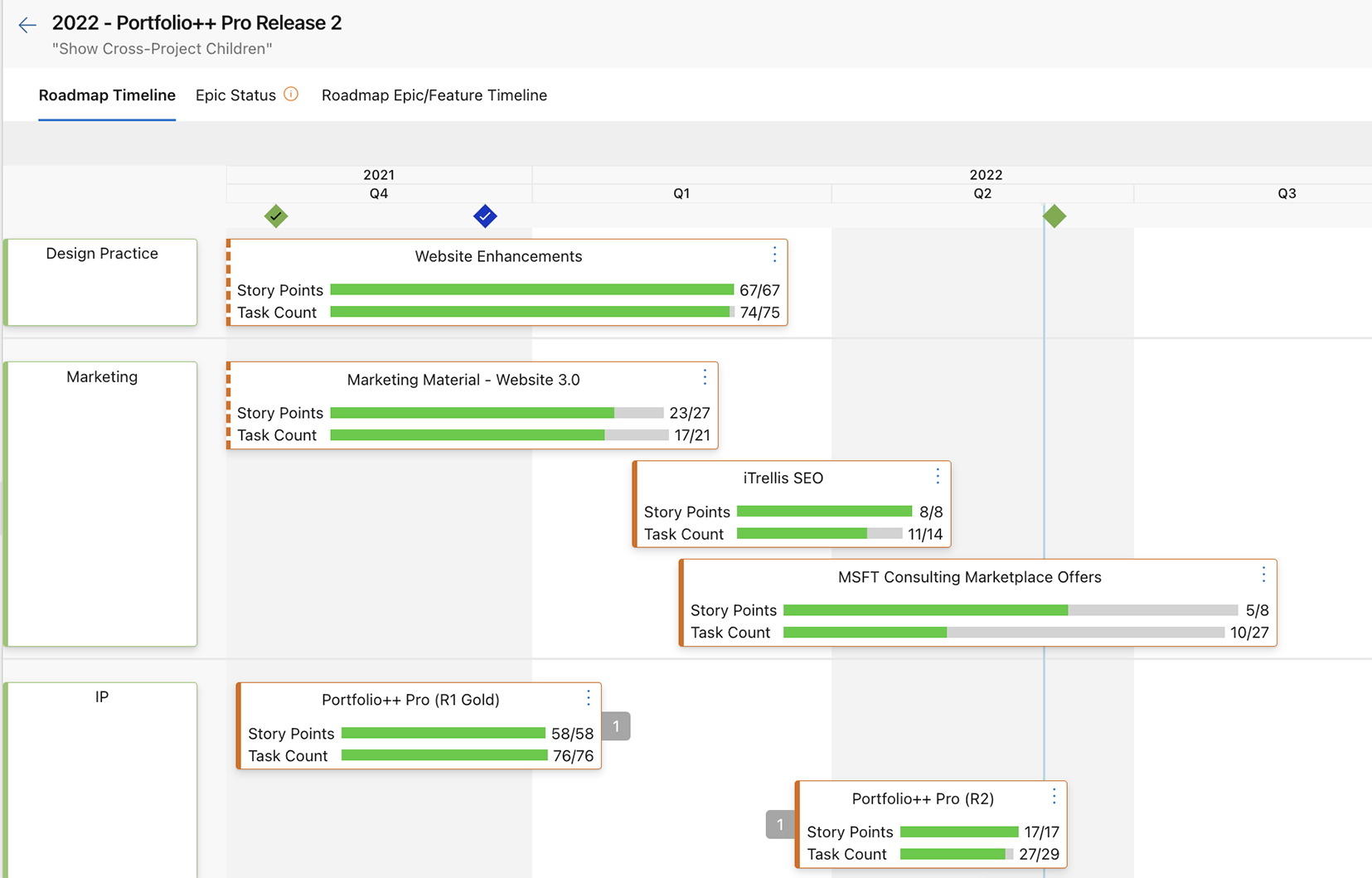Click Website Enhancements Story Points progress bar
The image size is (1372, 878).
click(532, 289)
